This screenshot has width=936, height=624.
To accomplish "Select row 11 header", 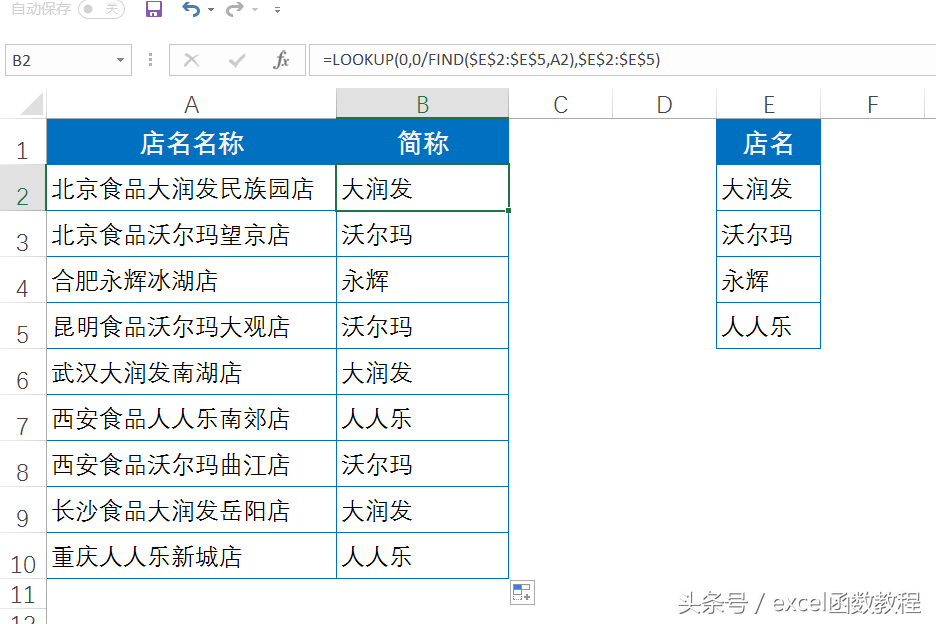I will (23, 594).
